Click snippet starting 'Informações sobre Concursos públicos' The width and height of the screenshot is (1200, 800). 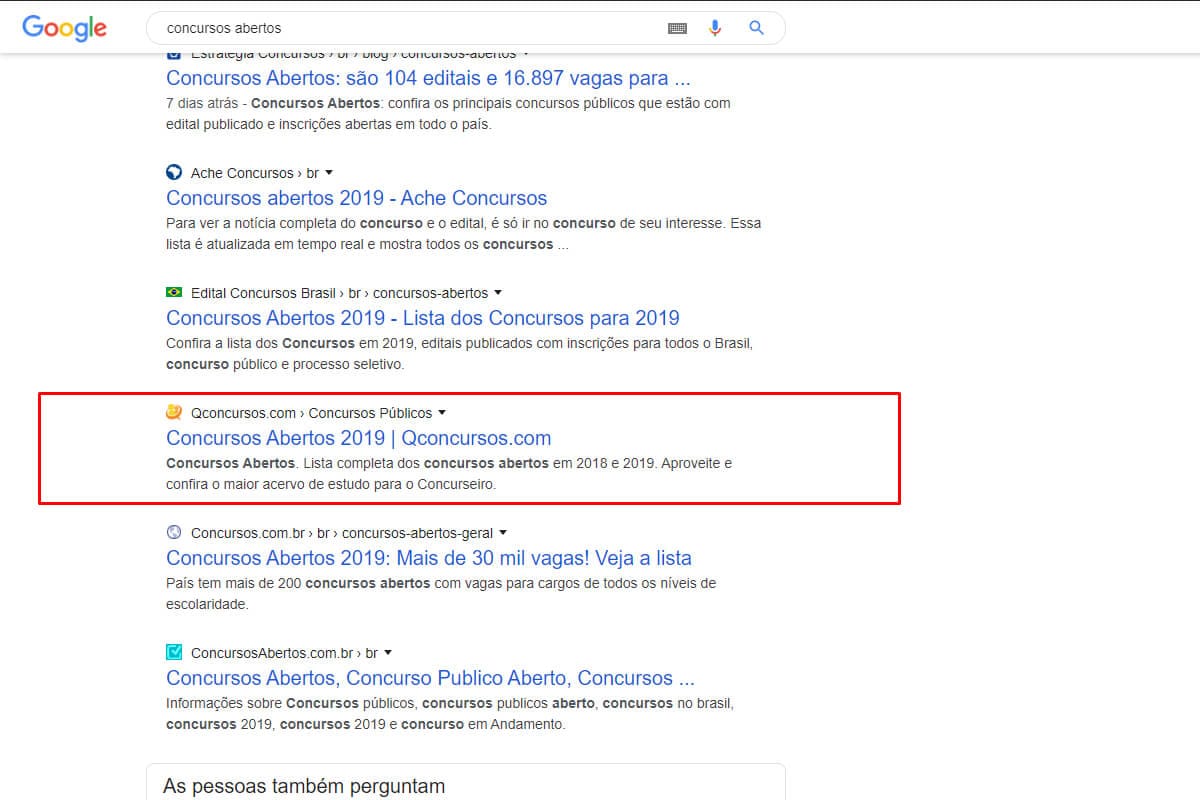tap(450, 714)
